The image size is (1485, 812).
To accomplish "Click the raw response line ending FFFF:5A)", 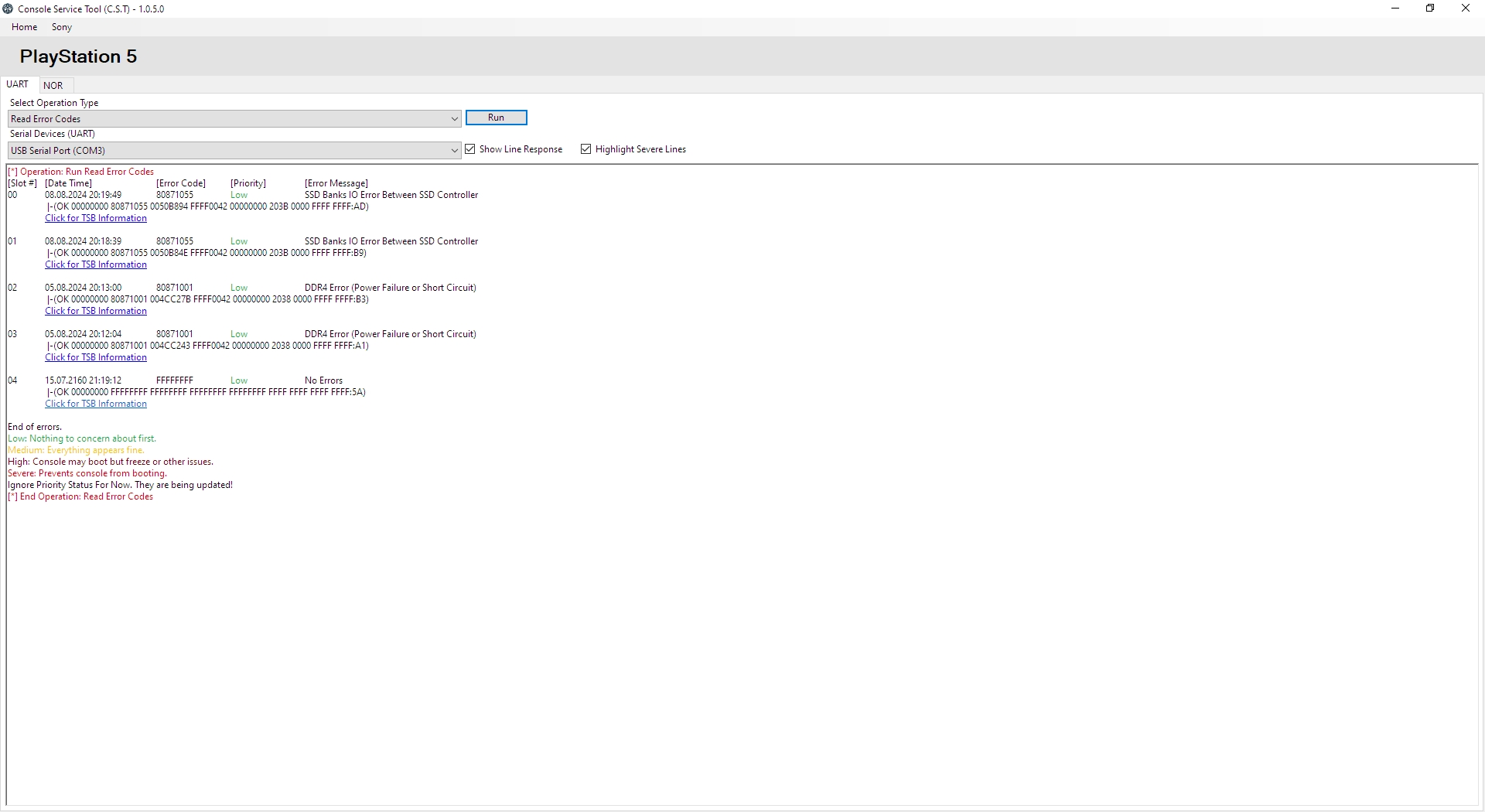I will click(x=206, y=392).
